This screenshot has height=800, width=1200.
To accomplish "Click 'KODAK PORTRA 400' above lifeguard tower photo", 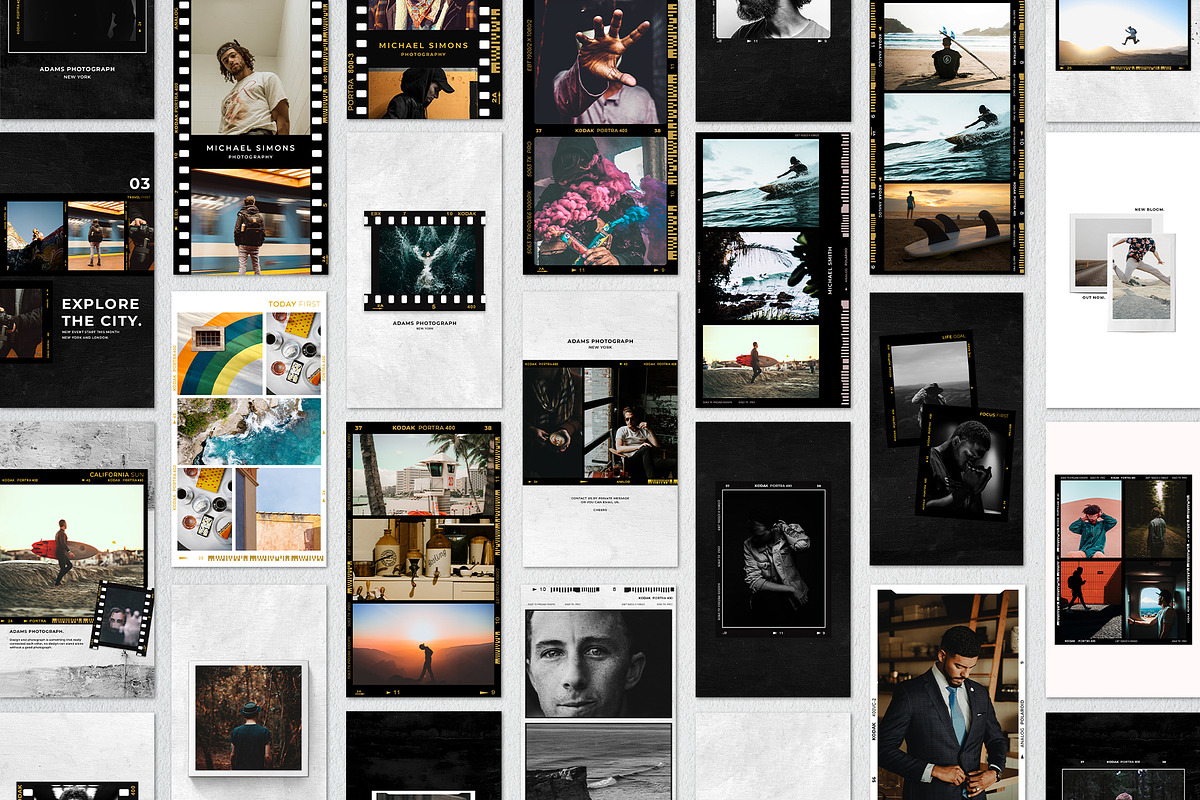I will [x=423, y=428].
